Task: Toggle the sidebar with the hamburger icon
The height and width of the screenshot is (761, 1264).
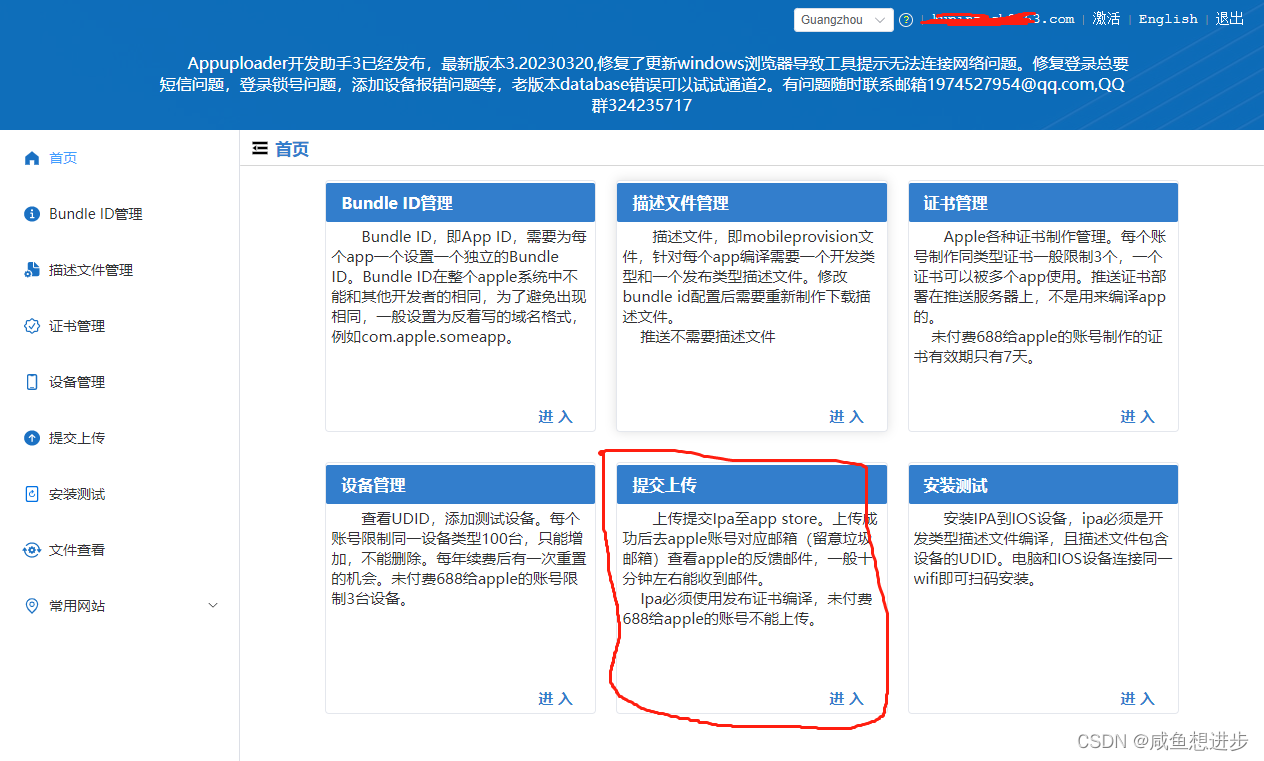Action: coord(259,147)
